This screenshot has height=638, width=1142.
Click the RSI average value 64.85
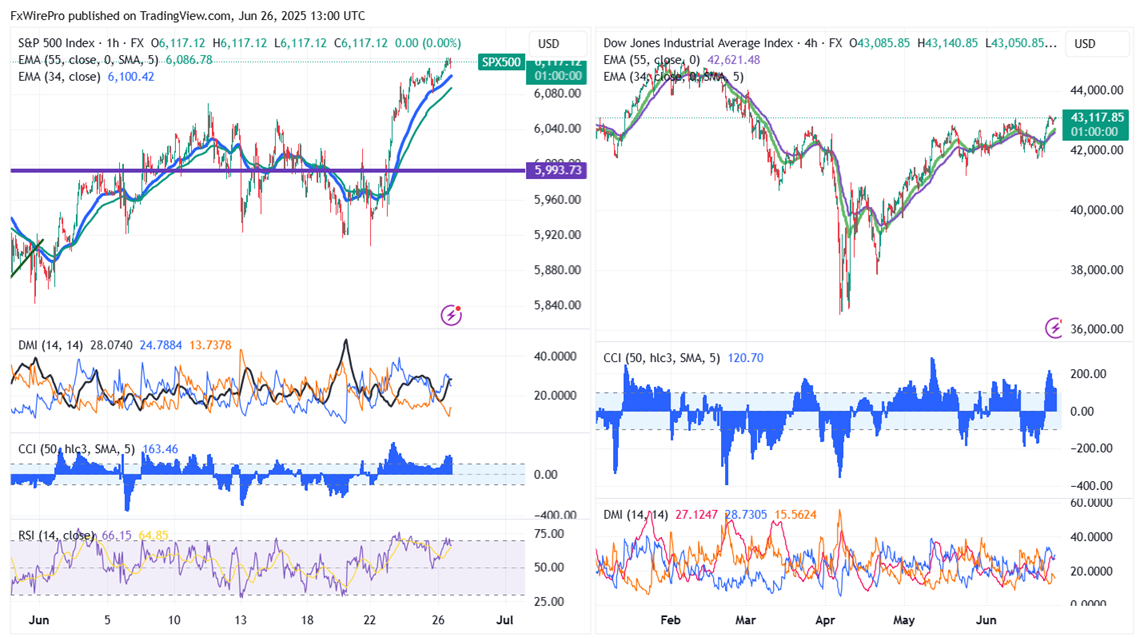point(153,535)
